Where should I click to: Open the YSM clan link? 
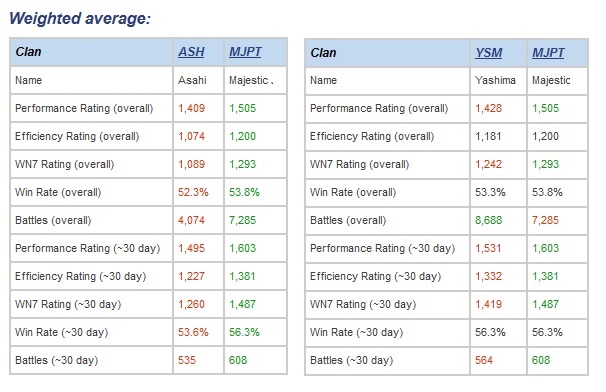[x=489, y=53]
